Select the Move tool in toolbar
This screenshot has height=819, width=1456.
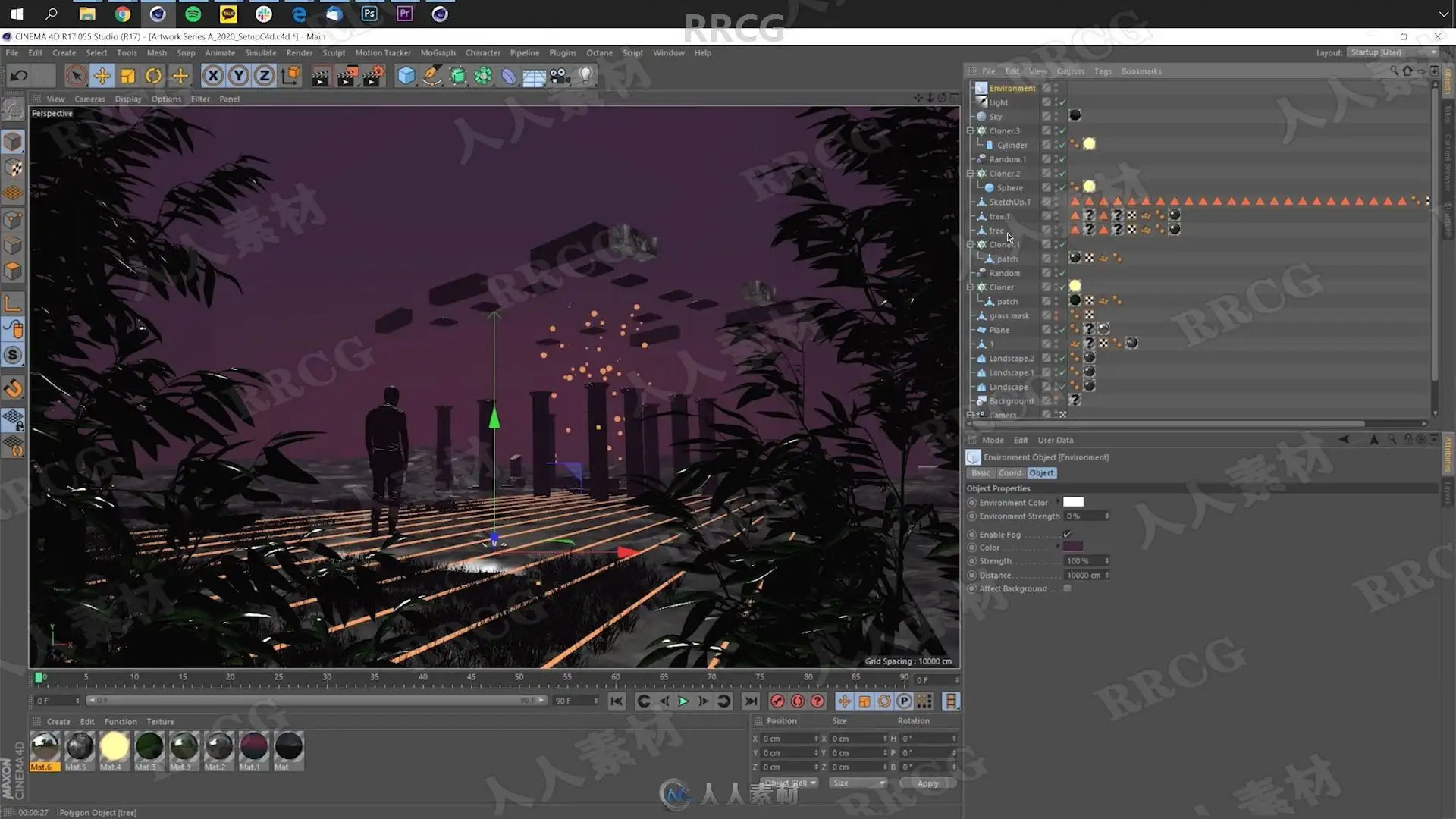[x=102, y=76]
